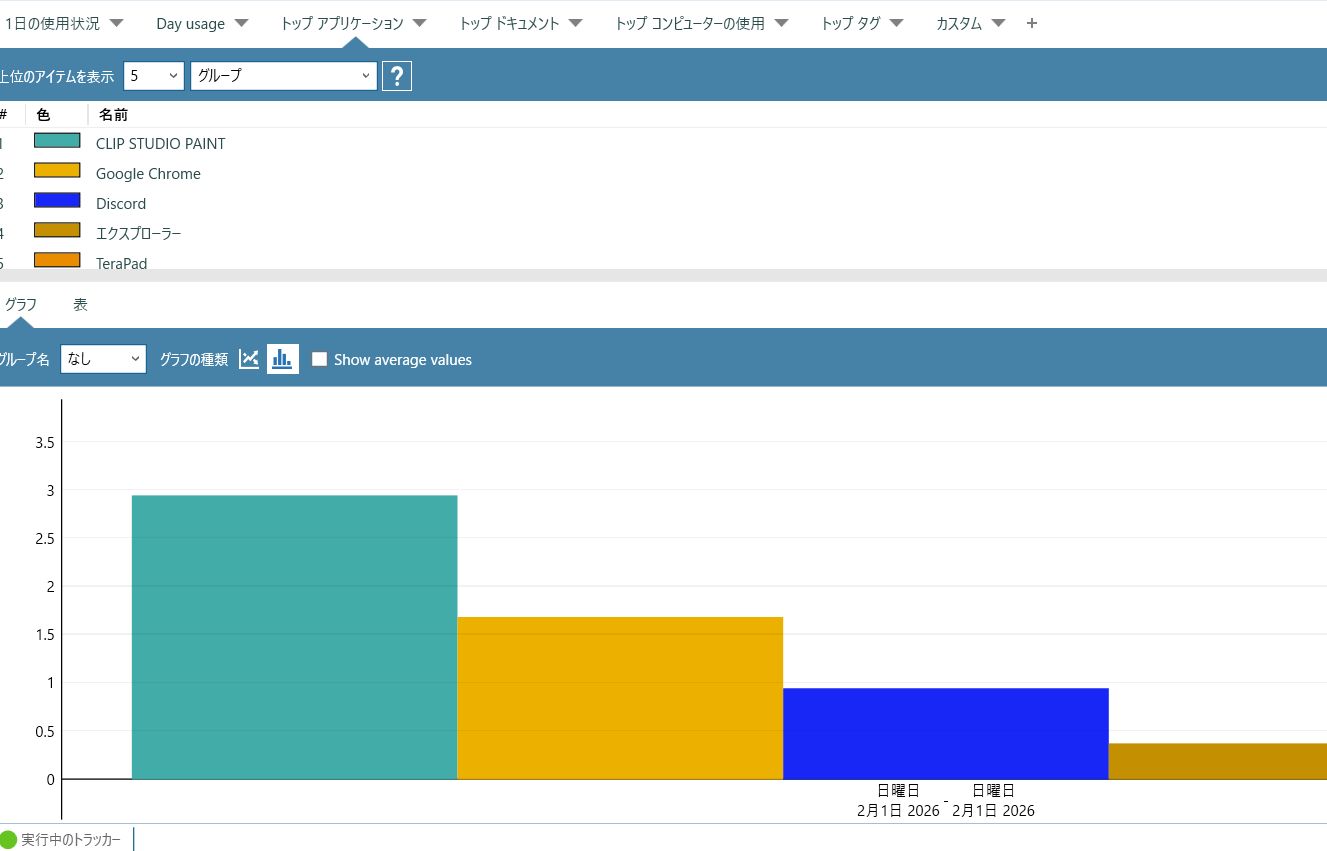Open the top items count dropdown showing 5
Screen dimensions: 1327x851
[154, 75]
